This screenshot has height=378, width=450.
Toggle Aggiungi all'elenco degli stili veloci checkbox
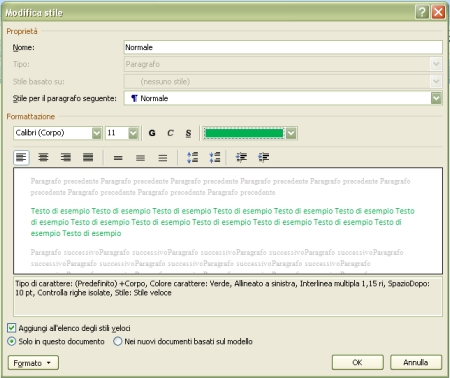click(x=11, y=328)
